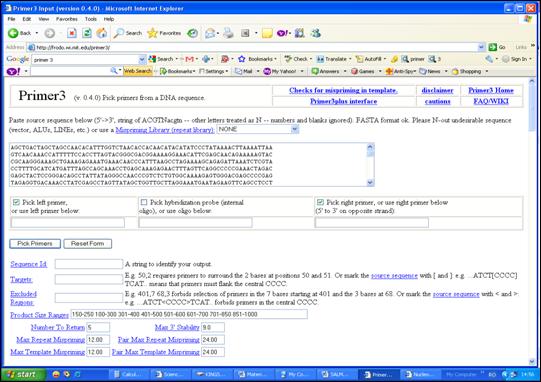
Task: Open My Yahoo! toolbar button
Action: [280, 71]
